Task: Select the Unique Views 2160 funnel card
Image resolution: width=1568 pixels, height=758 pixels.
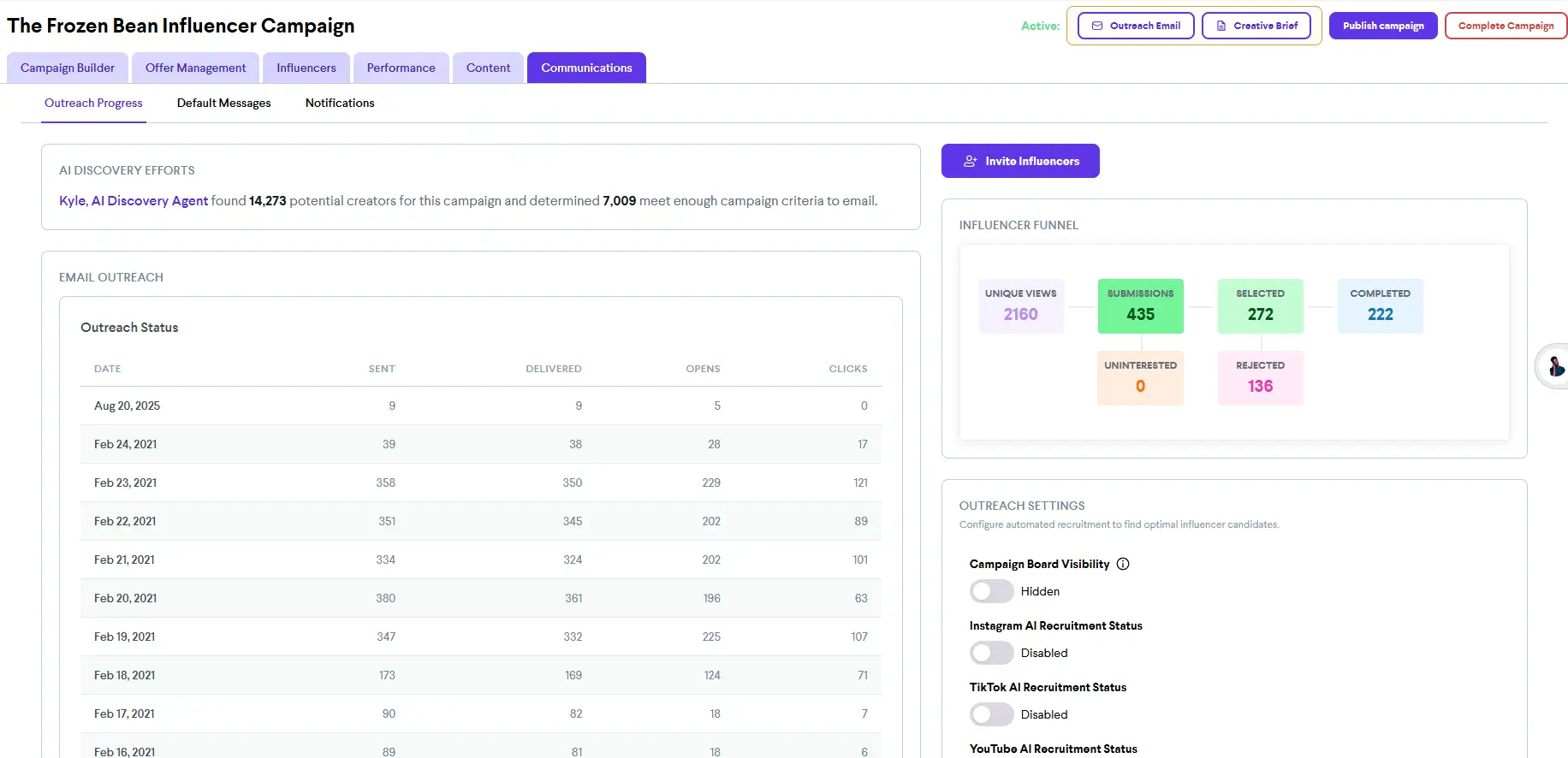Action: 1021,306
